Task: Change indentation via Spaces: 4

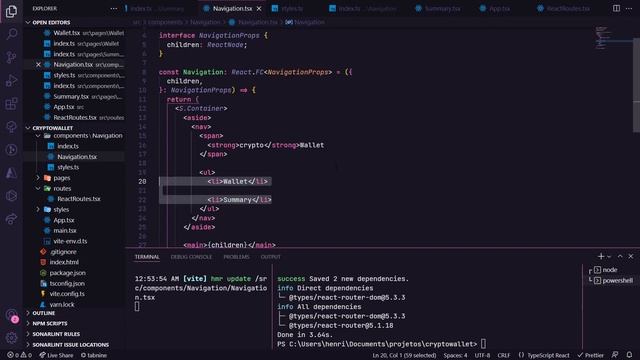Action: tap(455, 355)
